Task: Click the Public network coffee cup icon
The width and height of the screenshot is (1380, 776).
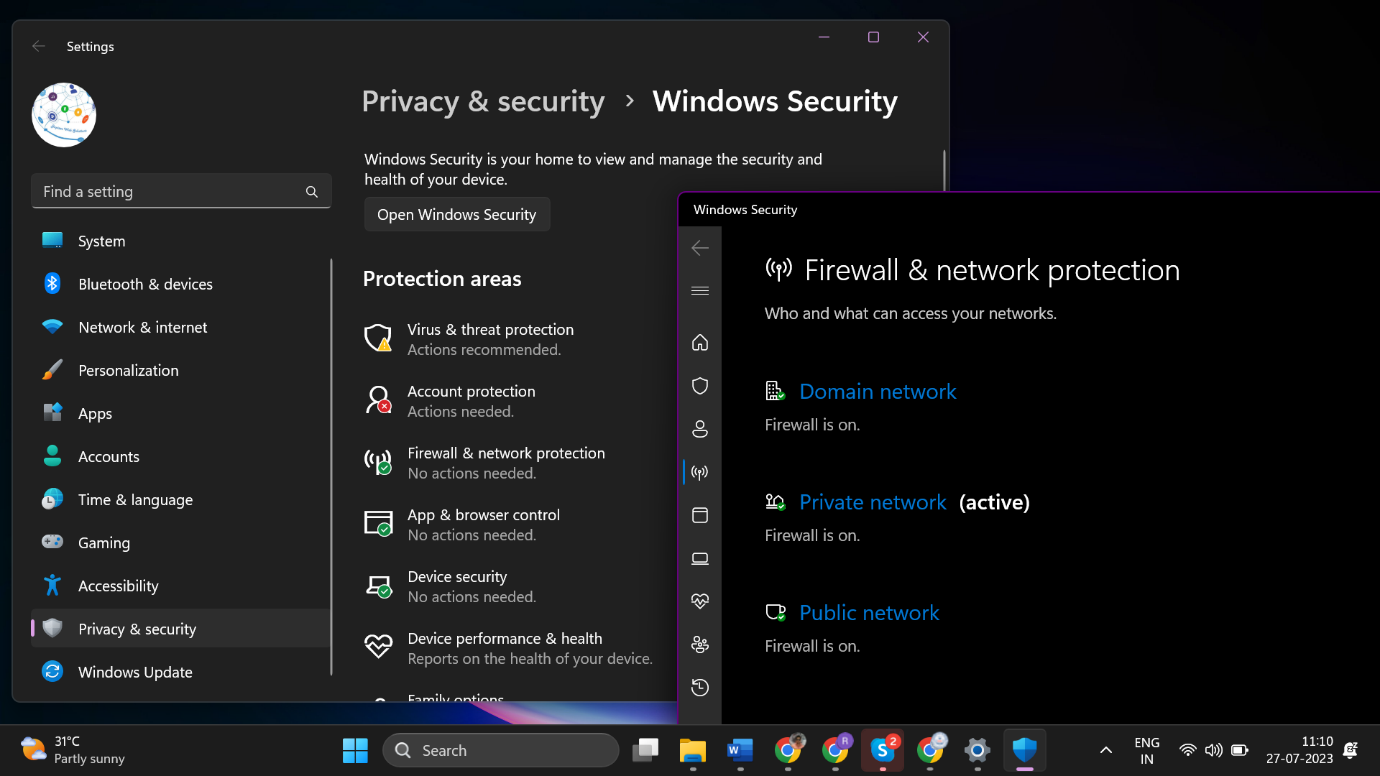Action: (x=775, y=612)
